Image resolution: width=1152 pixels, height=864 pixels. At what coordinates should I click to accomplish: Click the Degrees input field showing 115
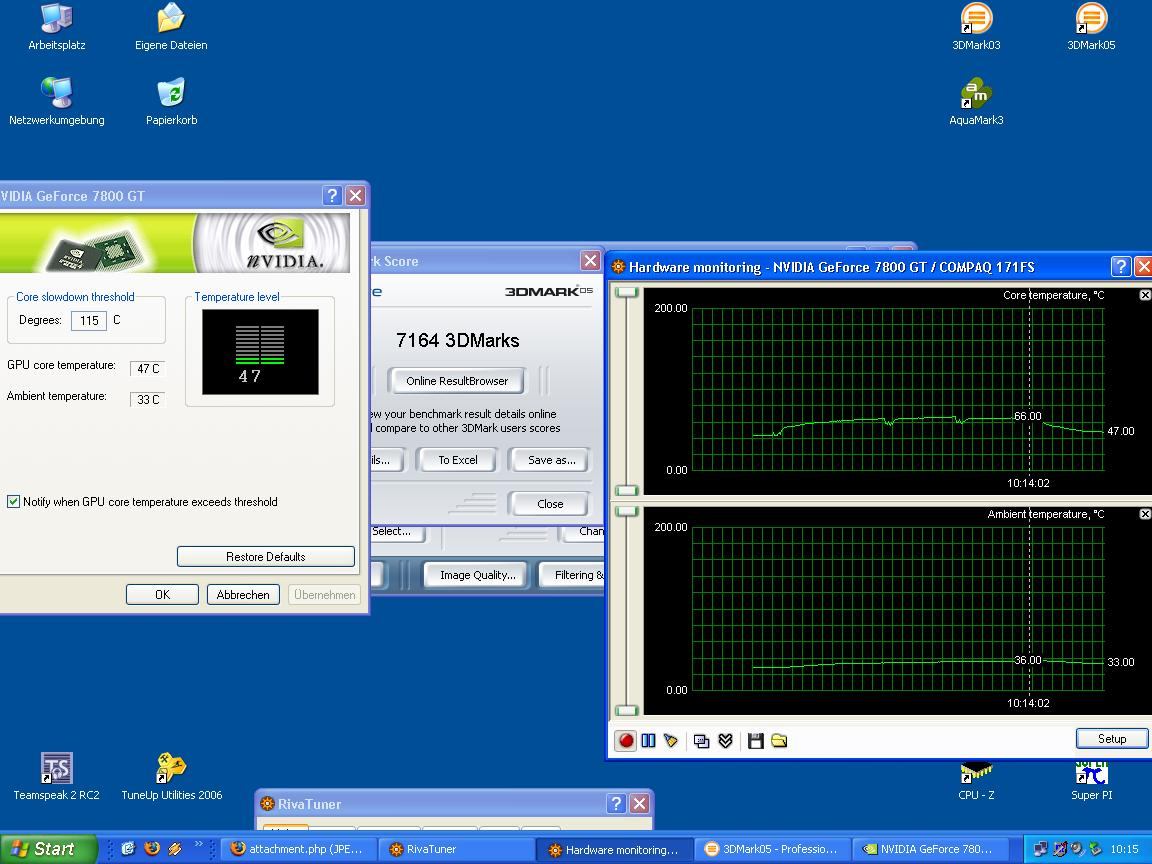(x=89, y=320)
